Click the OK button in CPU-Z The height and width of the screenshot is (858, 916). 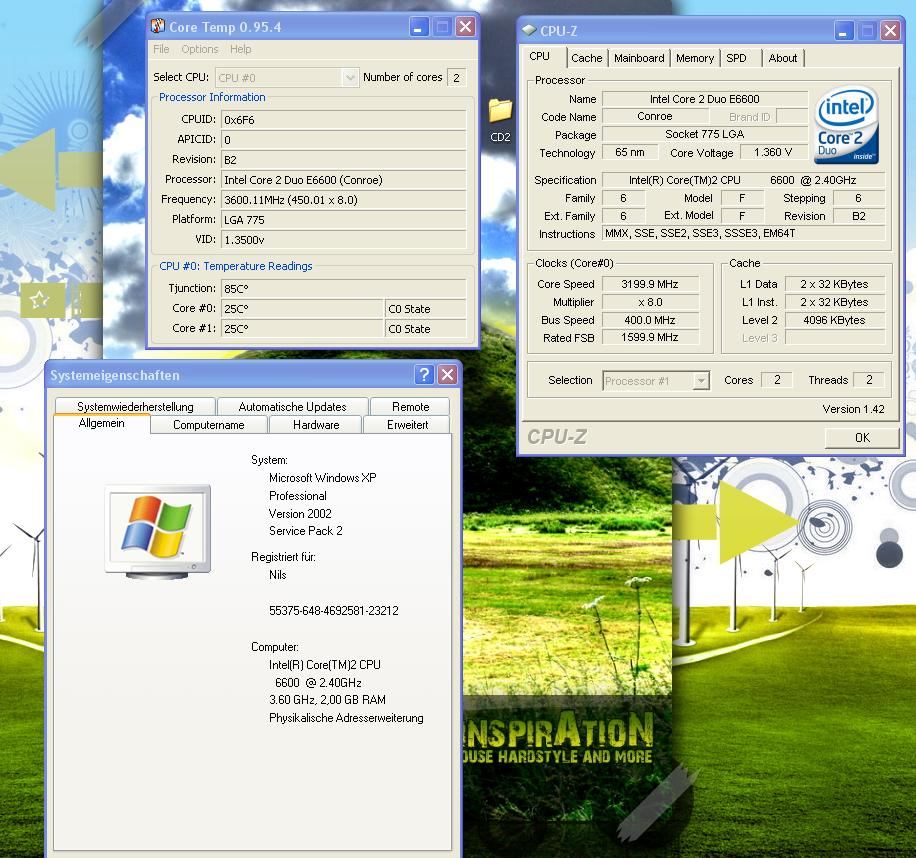(862, 437)
